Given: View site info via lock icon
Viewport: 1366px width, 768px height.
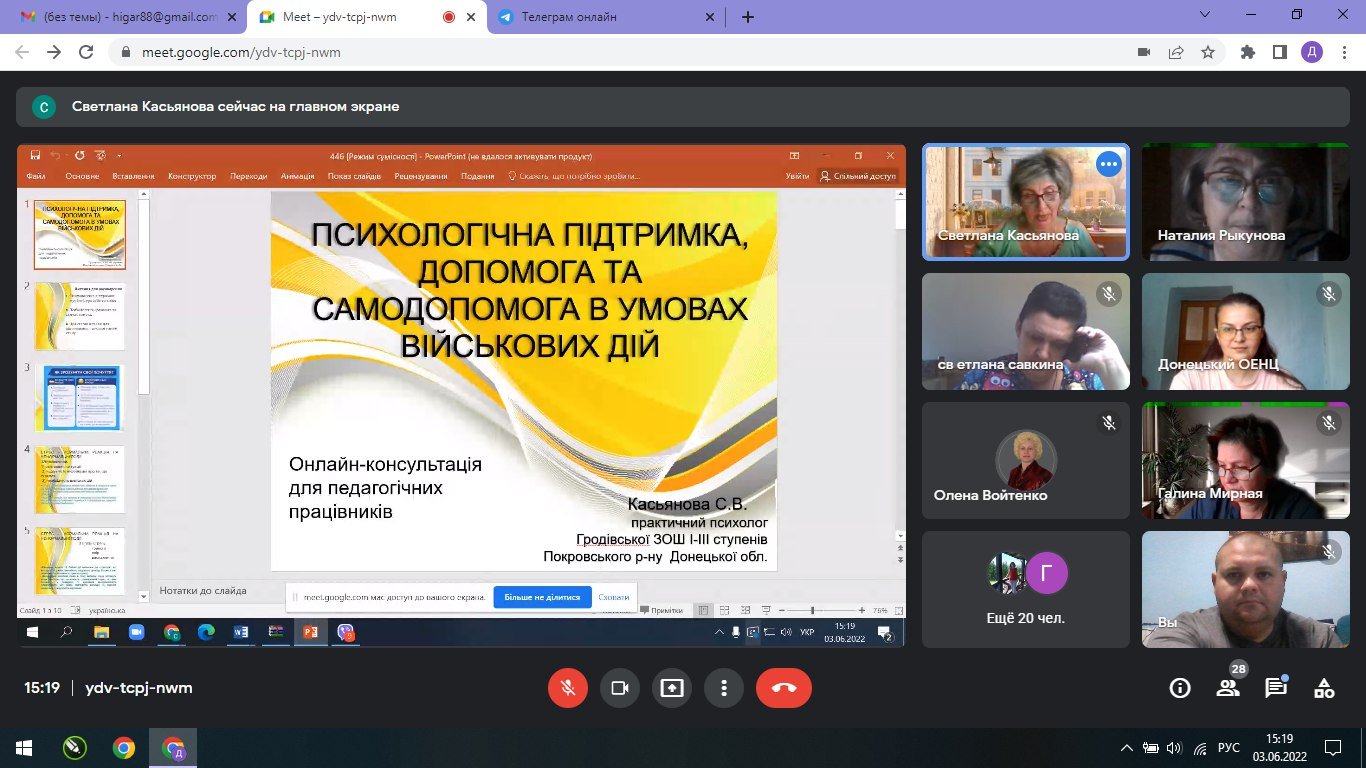Looking at the screenshot, I should pos(125,52).
